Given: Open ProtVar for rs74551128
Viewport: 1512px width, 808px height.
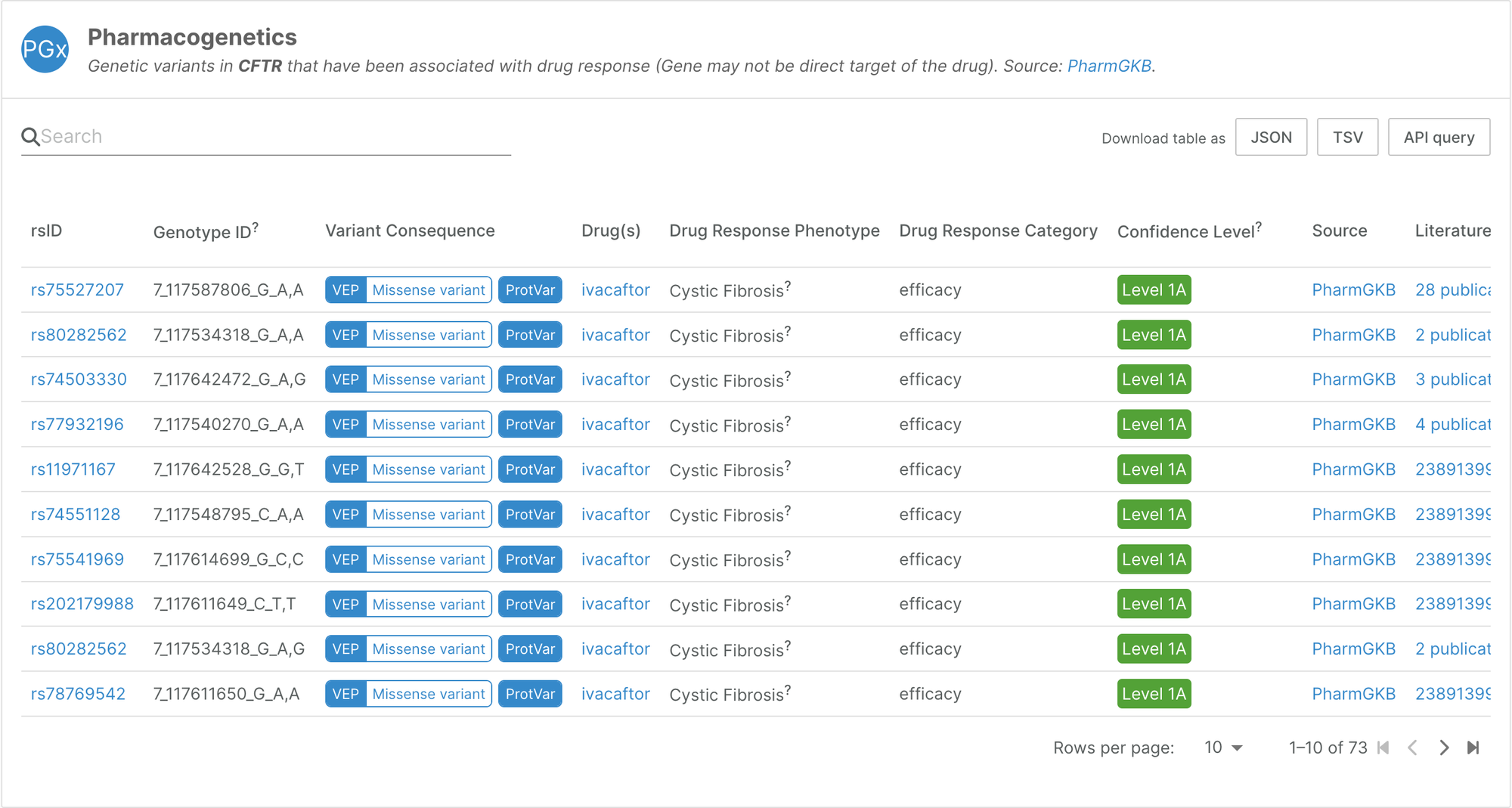Looking at the screenshot, I should pos(530,515).
